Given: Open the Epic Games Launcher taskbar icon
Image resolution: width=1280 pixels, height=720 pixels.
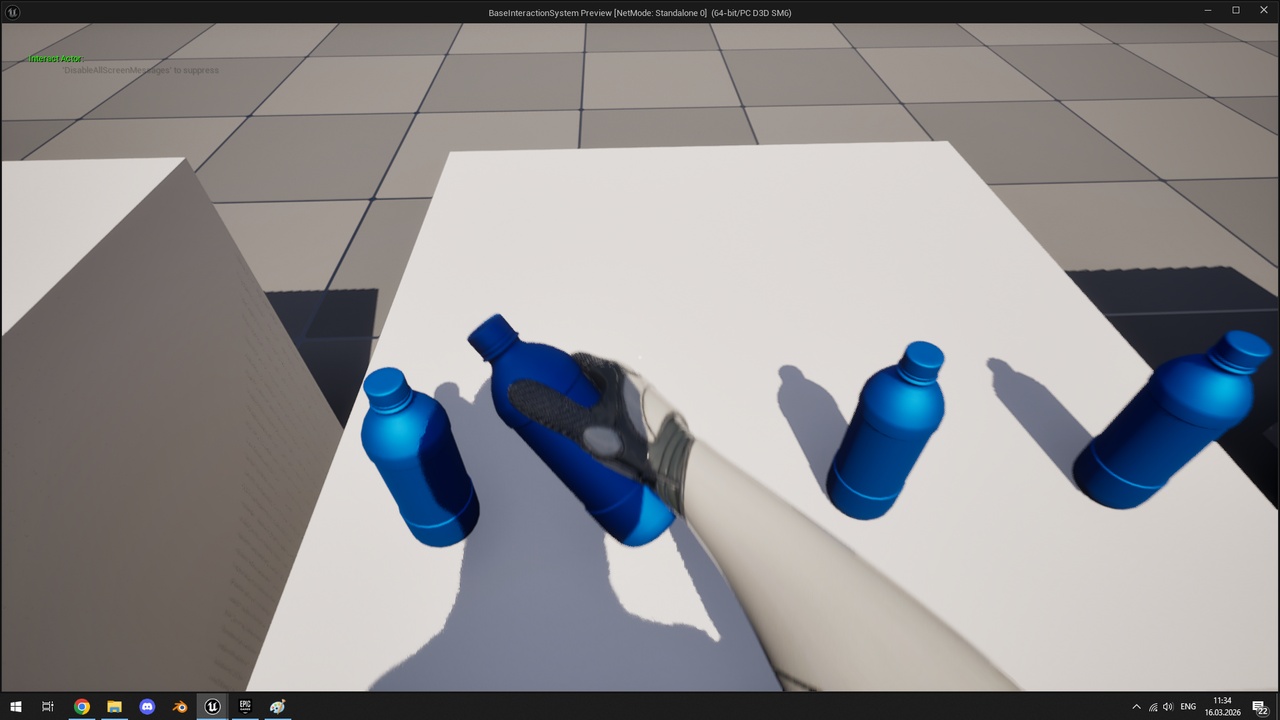Looking at the screenshot, I should 245,706.
